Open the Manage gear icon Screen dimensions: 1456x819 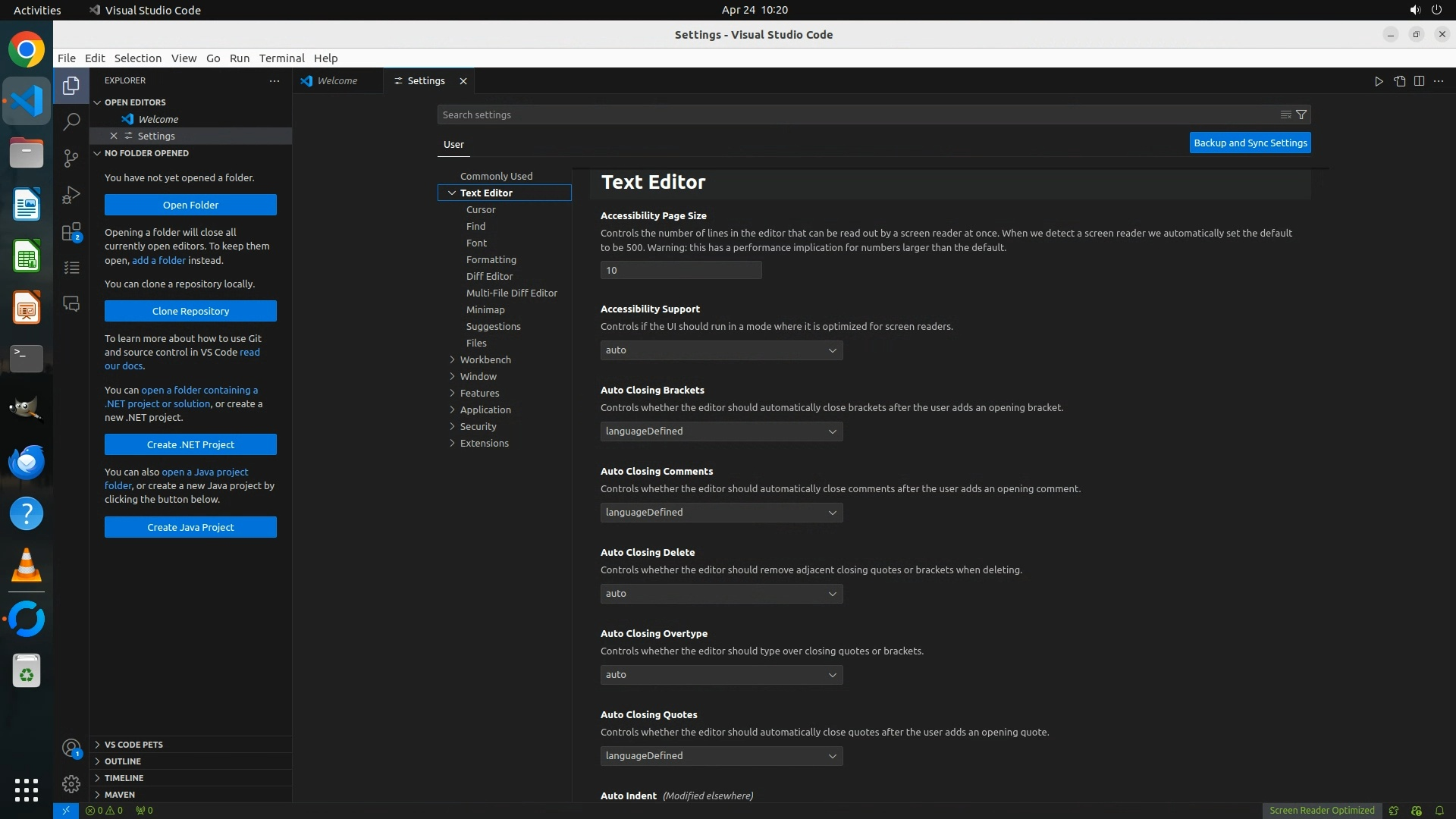[71, 783]
